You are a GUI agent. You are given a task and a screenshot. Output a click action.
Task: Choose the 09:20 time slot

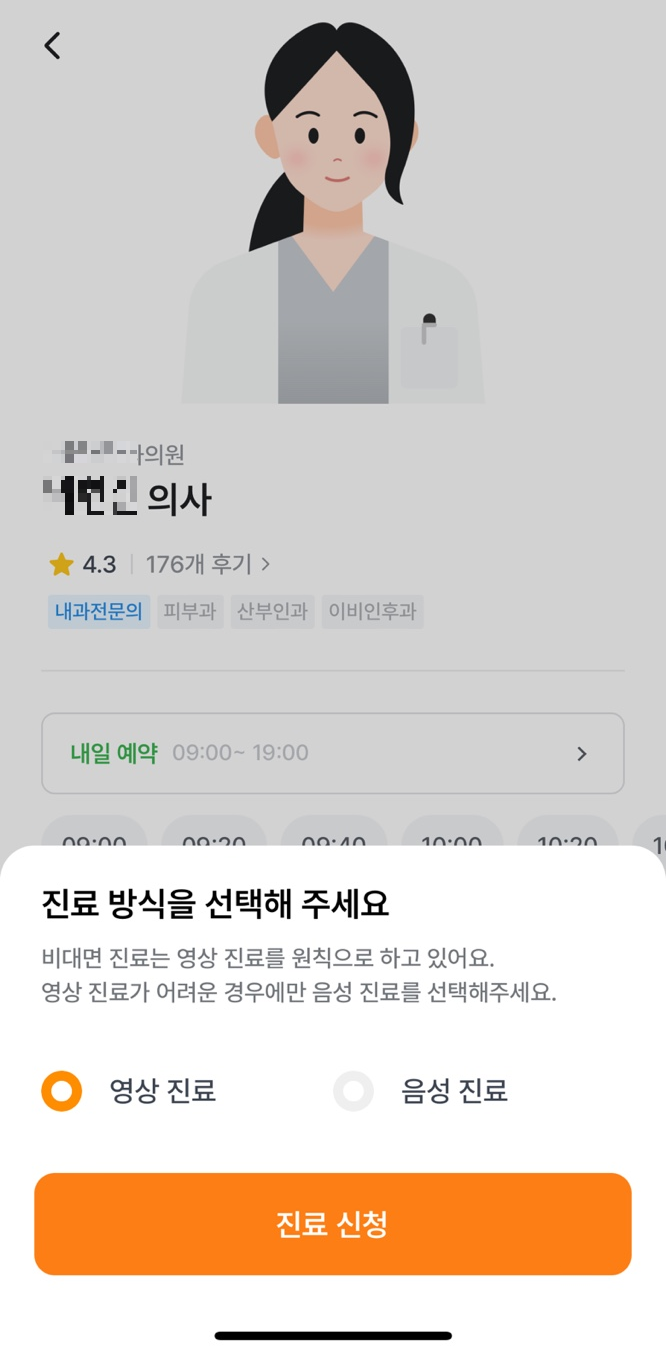pyautogui.click(x=213, y=840)
